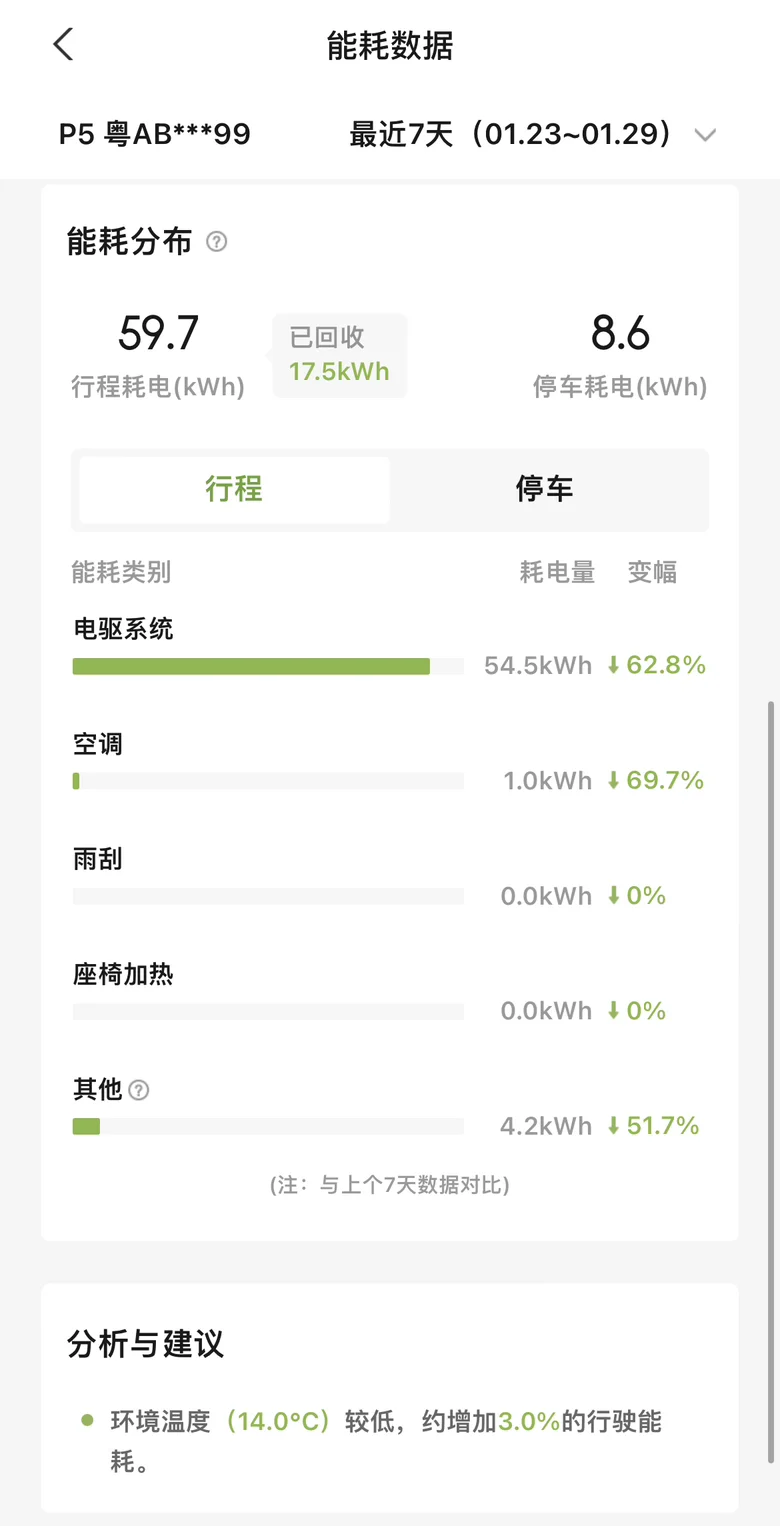Switch to the 停车 tab
Viewport: 780px width, 1526px height.
click(x=545, y=489)
